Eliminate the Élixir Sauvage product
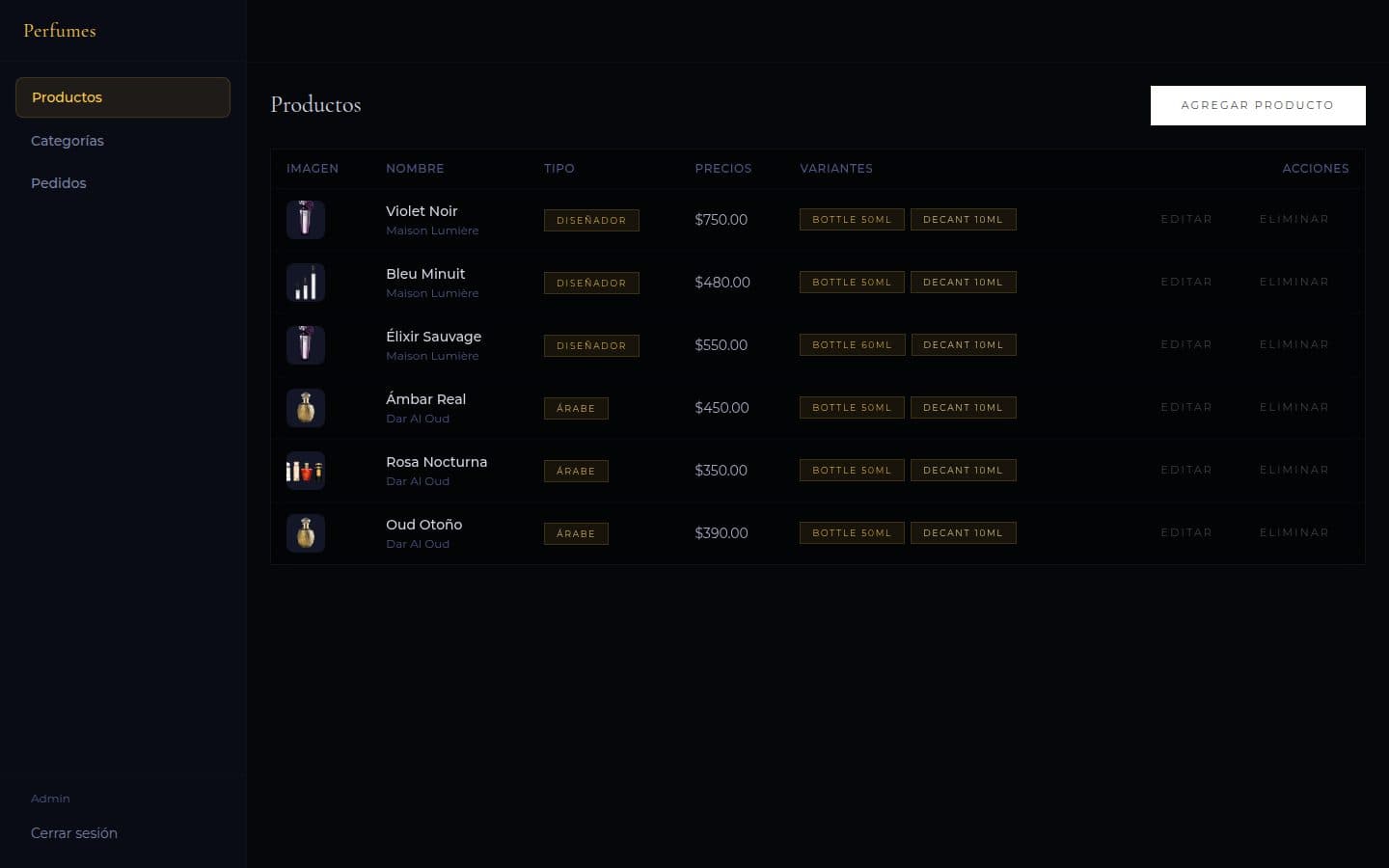 (x=1294, y=344)
